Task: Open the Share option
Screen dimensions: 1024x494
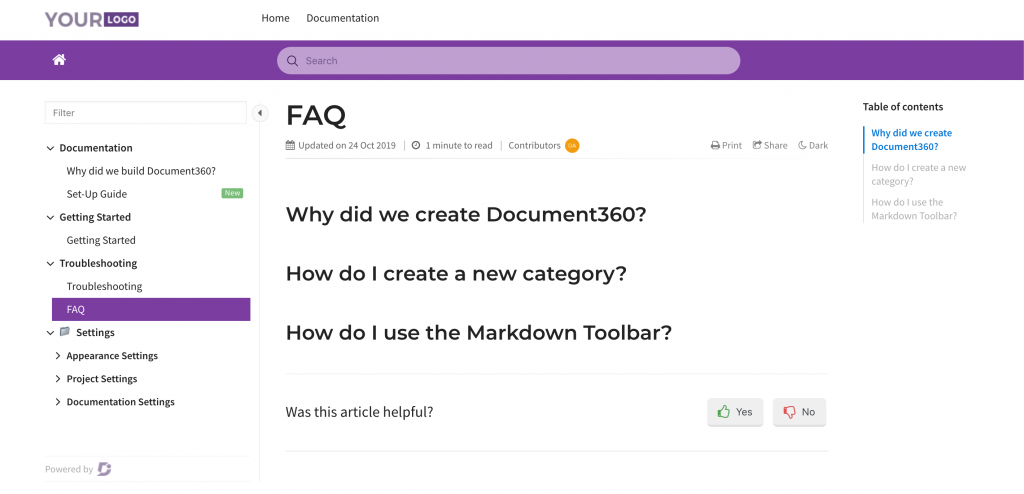Action: coord(770,145)
